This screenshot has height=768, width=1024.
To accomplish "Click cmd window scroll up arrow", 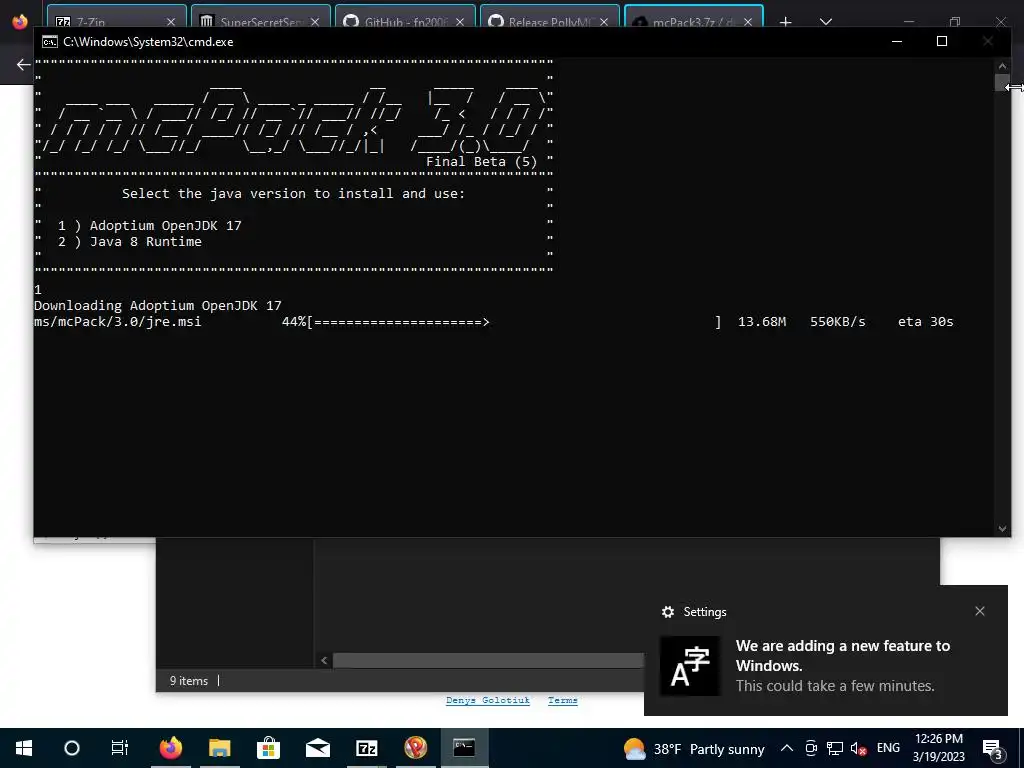I will 1002,66.
